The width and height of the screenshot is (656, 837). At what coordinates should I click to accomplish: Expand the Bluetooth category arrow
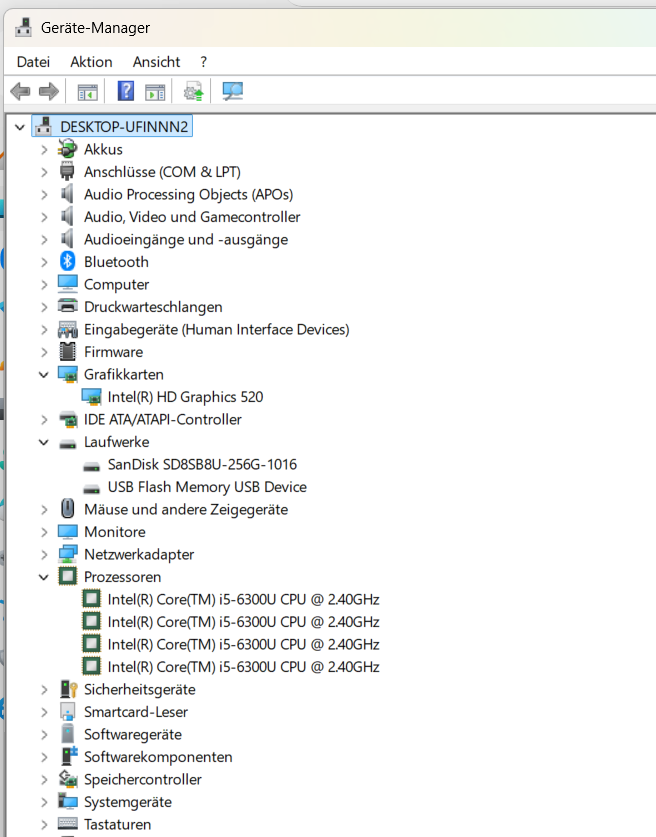[44, 262]
